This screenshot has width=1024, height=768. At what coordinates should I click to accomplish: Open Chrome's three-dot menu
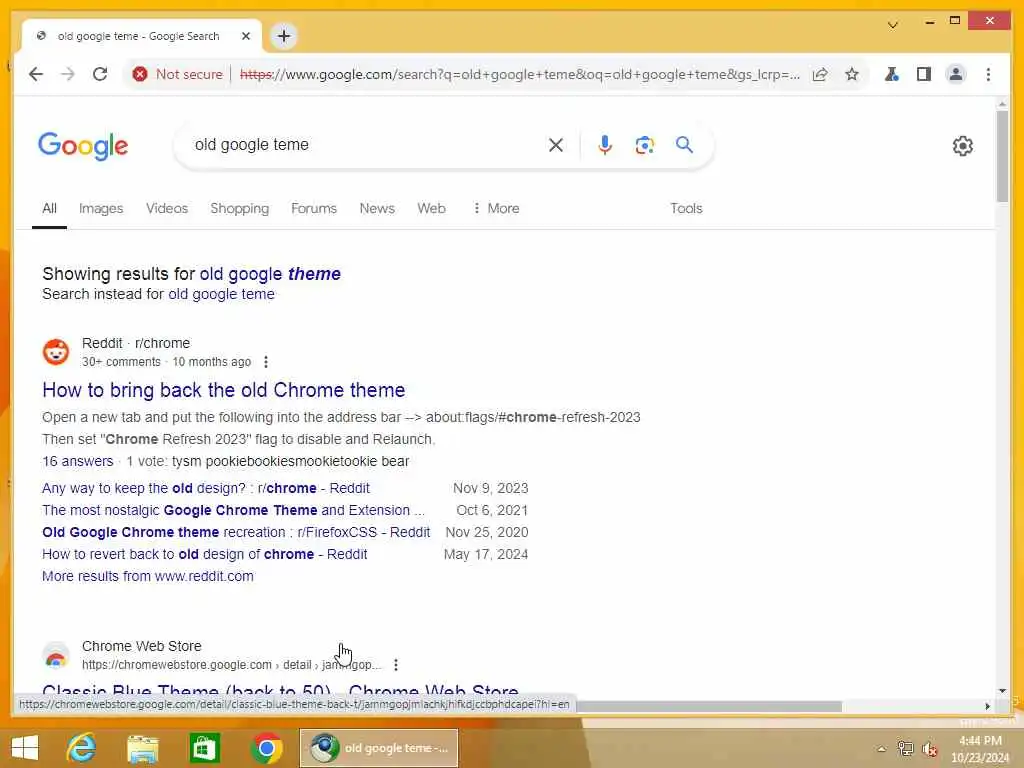[x=988, y=74]
